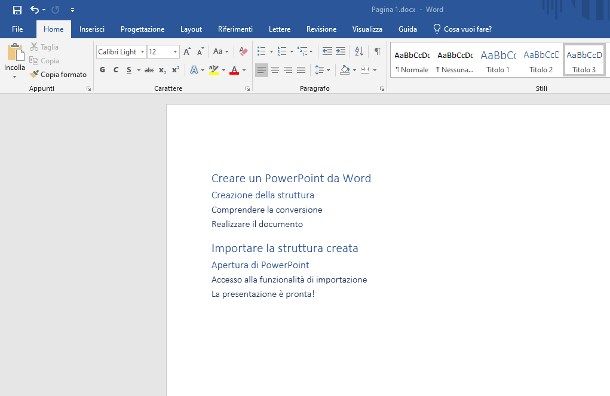Screen dimensions: 610x396
Task: Toggle underline (S) formatting
Action: [x=129, y=70]
